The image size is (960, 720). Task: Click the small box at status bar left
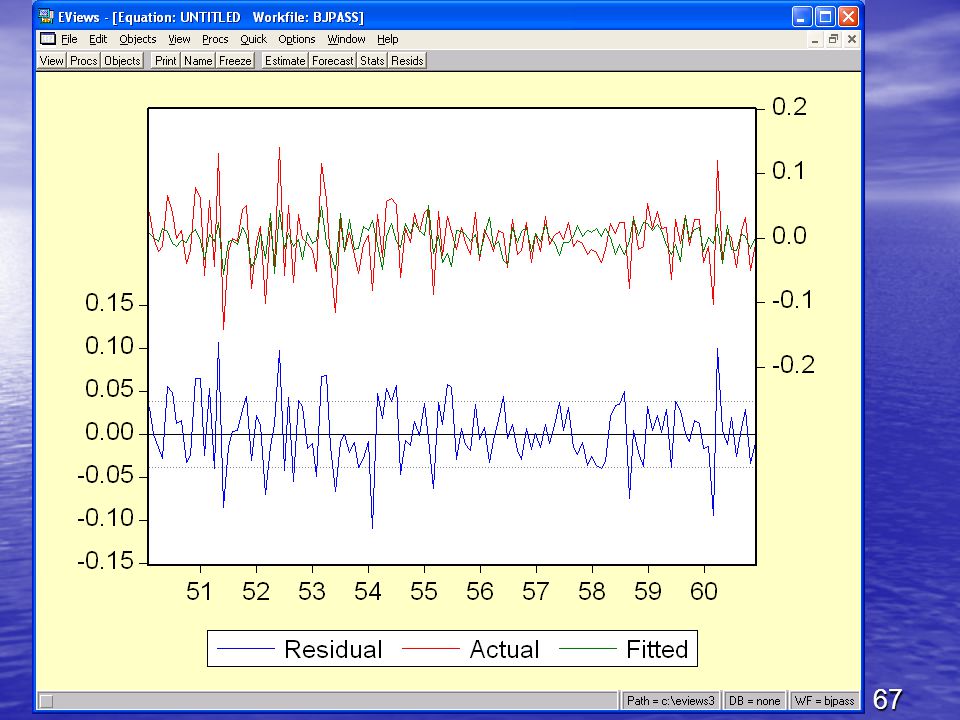tap(47, 702)
